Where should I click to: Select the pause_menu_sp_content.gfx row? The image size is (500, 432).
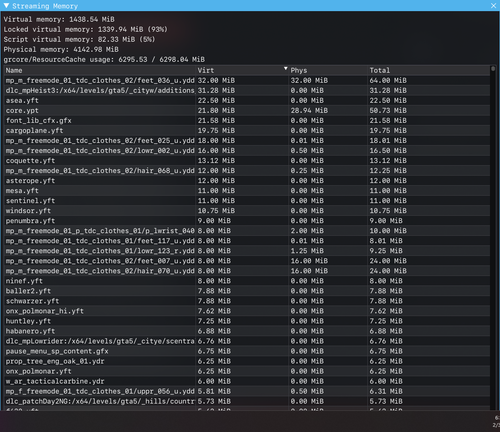[x=247, y=351]
